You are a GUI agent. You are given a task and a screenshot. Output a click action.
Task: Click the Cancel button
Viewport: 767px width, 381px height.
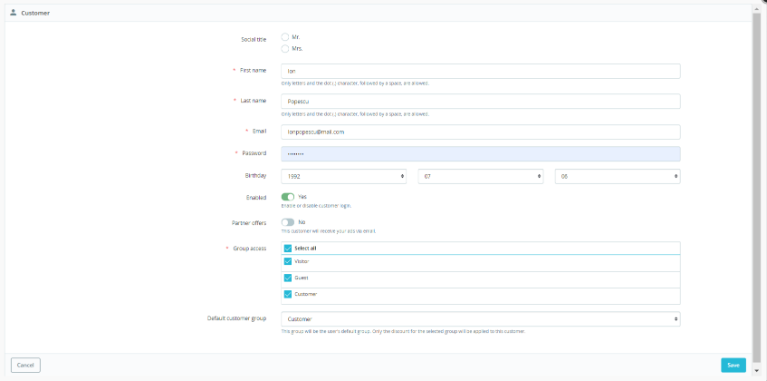tap(25, 365)
